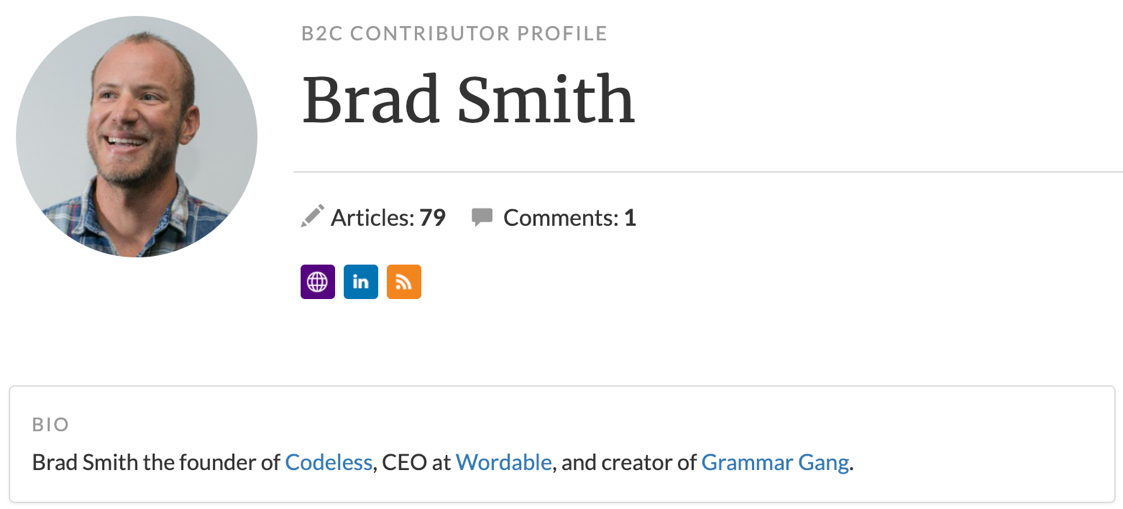1123x509 pixels.
Task: Follow the Wordable link in bio
Action: [503, 462]
